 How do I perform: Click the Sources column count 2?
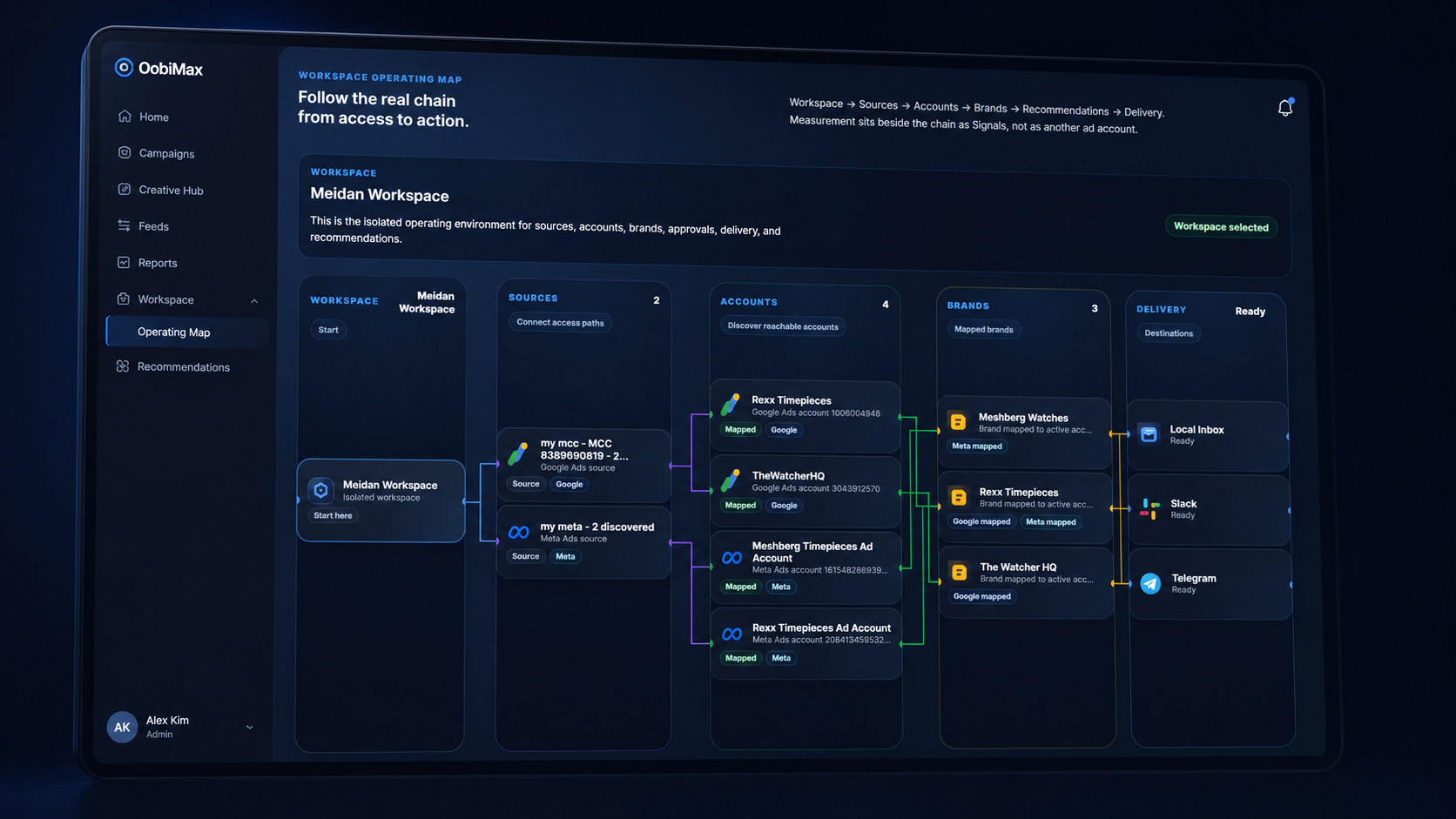pos(657,300)
